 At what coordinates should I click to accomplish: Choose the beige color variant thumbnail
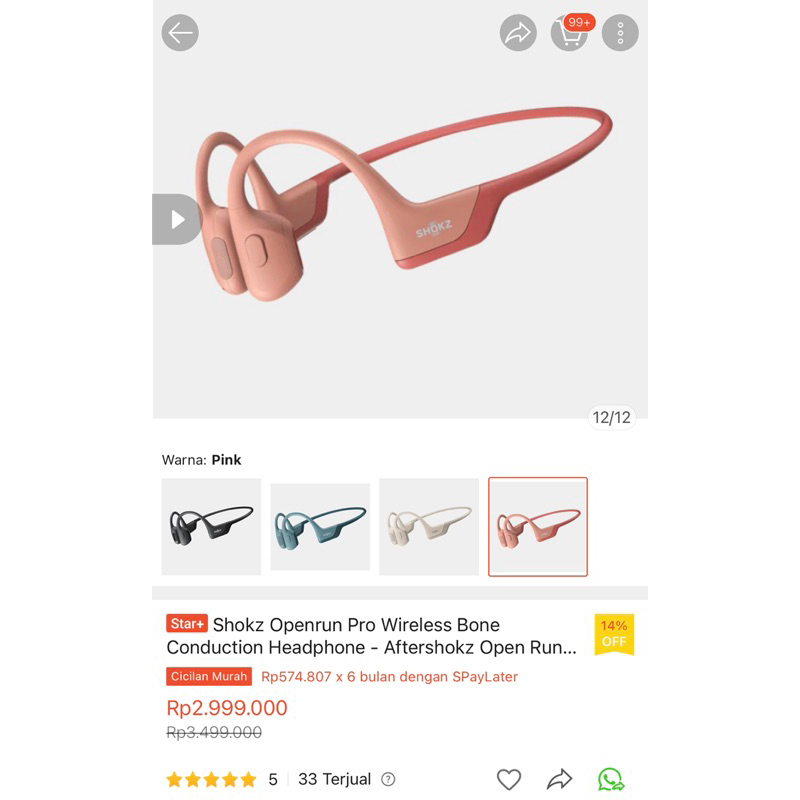coord(429,527)
